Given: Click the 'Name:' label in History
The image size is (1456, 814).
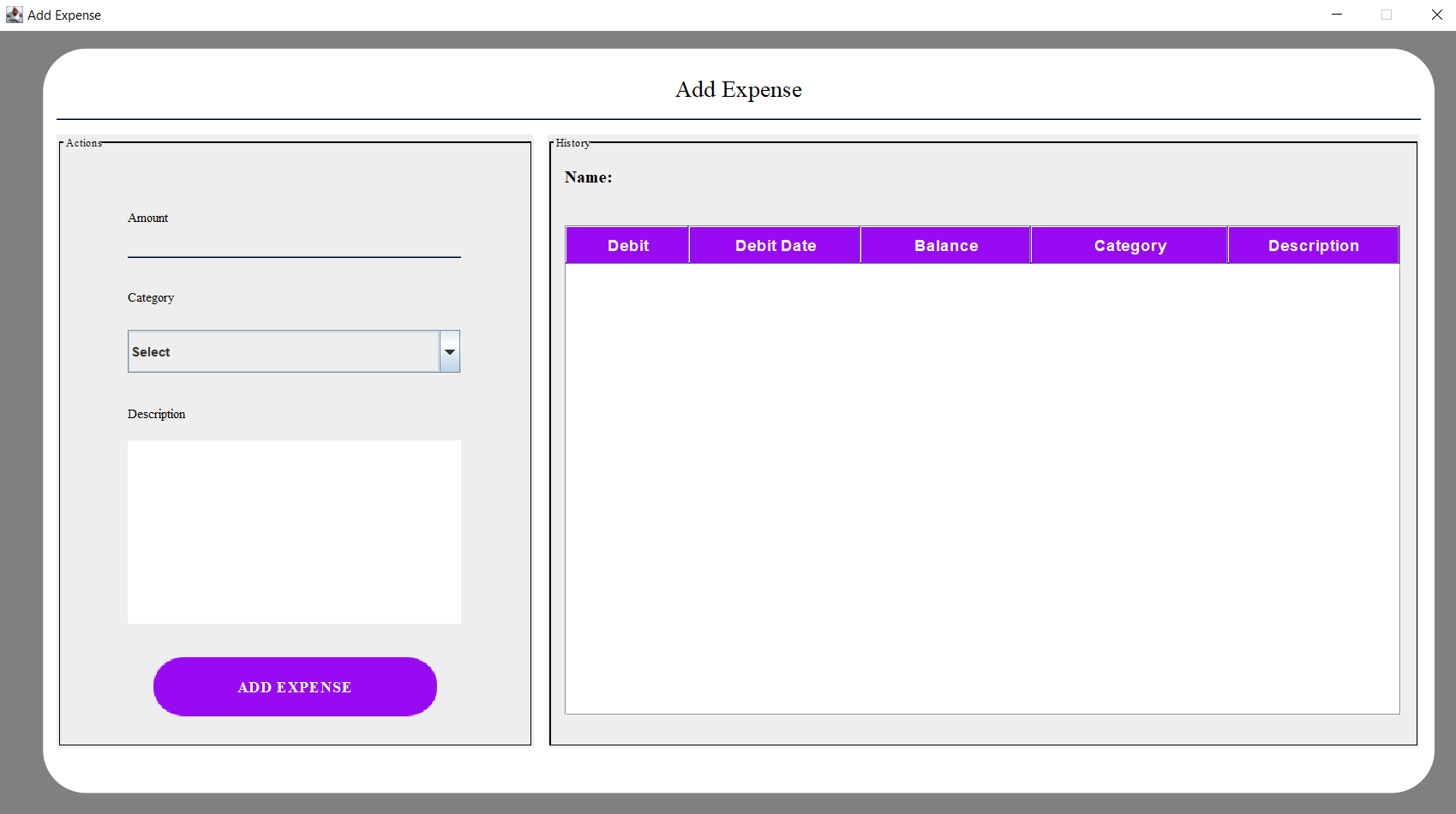Looking at the screenshot, I should click(x=588, y=177).
